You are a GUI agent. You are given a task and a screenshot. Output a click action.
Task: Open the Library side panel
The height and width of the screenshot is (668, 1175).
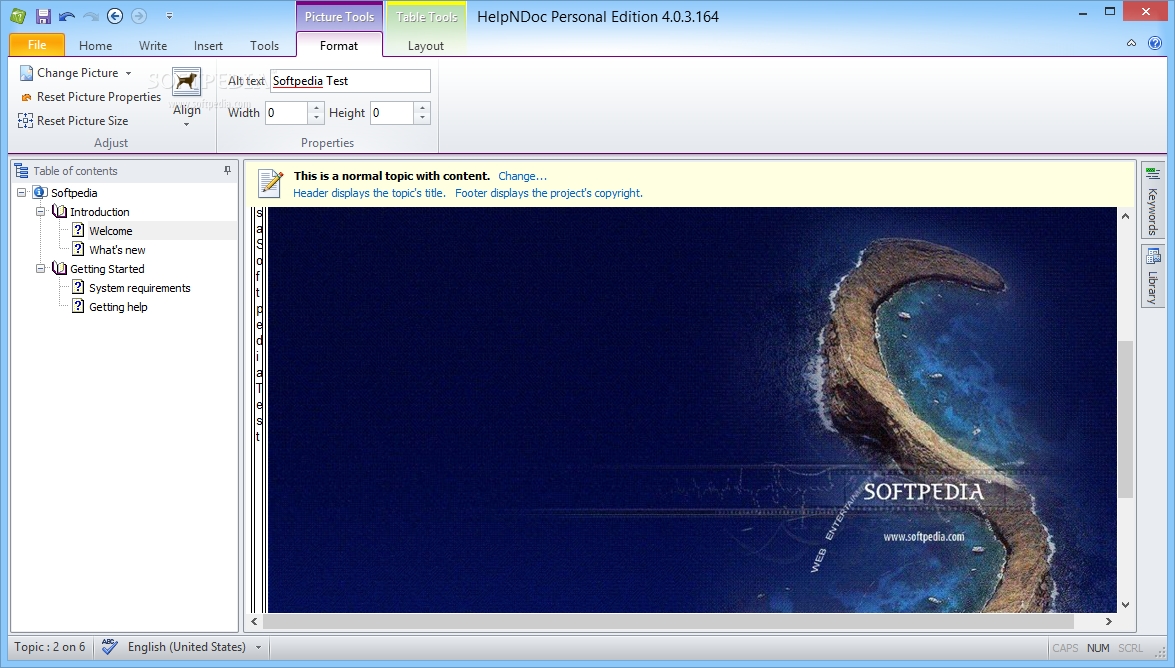tap(1153, 276)
